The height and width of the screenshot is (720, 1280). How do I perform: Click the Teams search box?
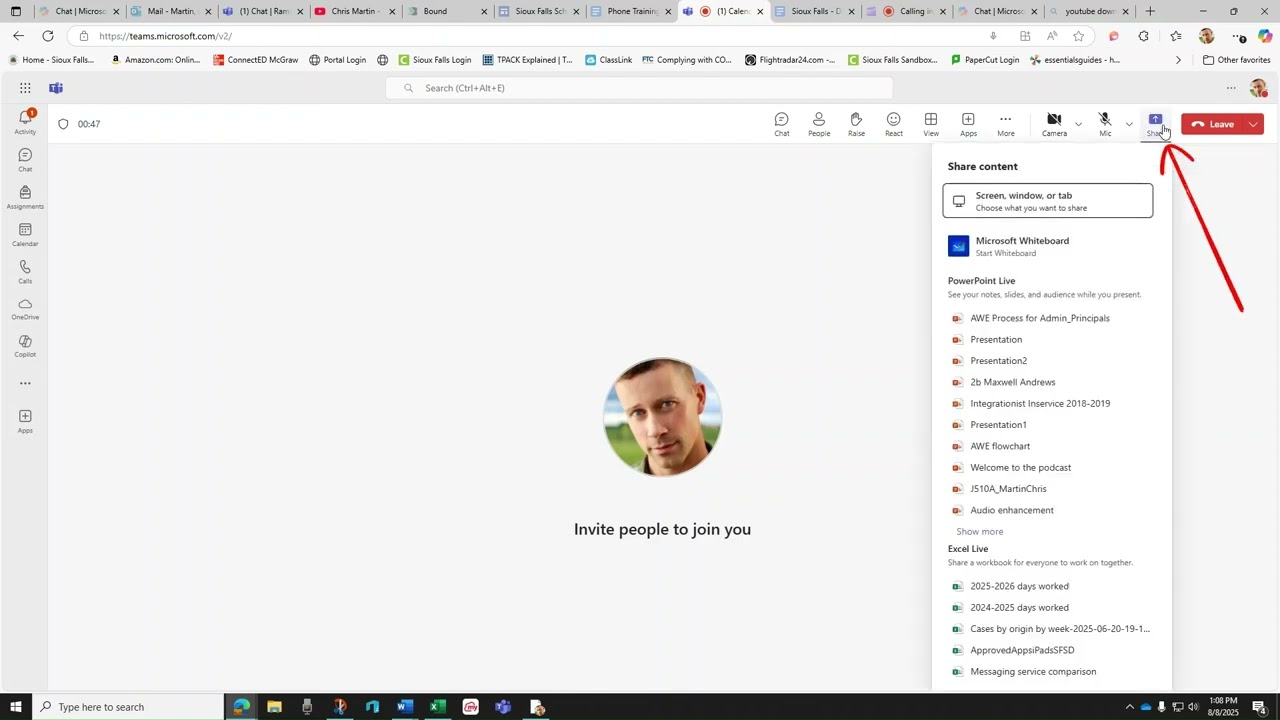coord(640,88)
